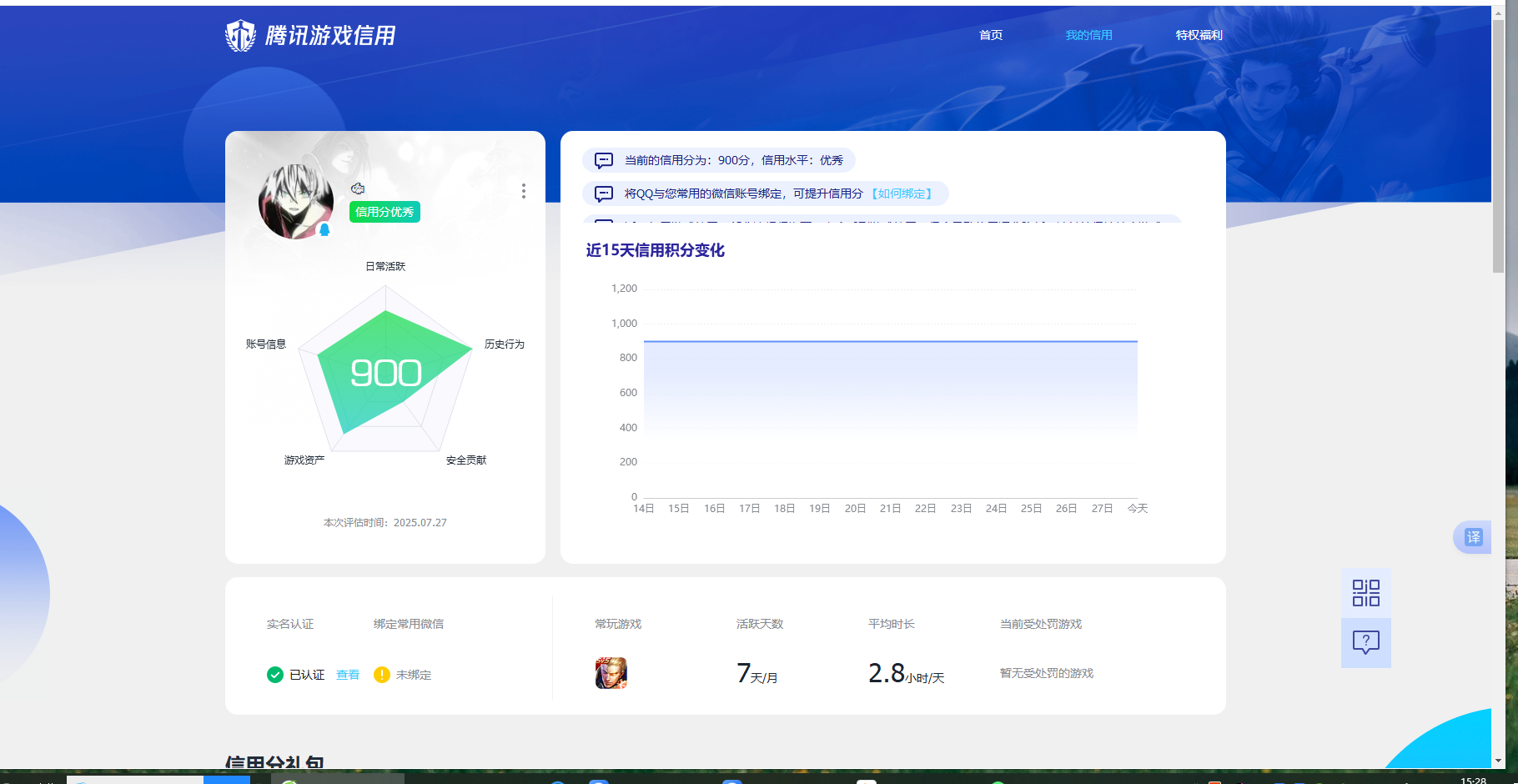This screenshot has width=1518, height=784.
Task: Select the 我的信用 navigation tab
Action: [1088, 35]
